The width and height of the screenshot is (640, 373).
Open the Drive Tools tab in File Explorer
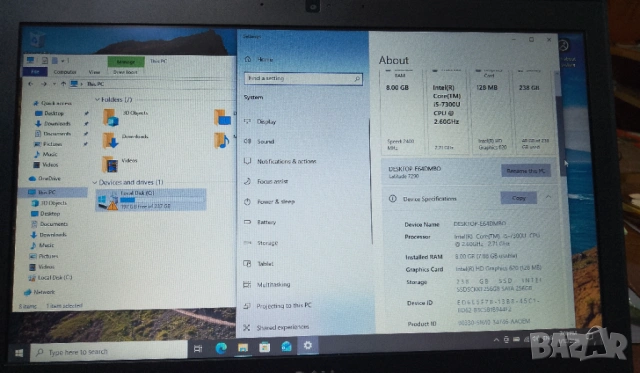click(x=125, y=72)
